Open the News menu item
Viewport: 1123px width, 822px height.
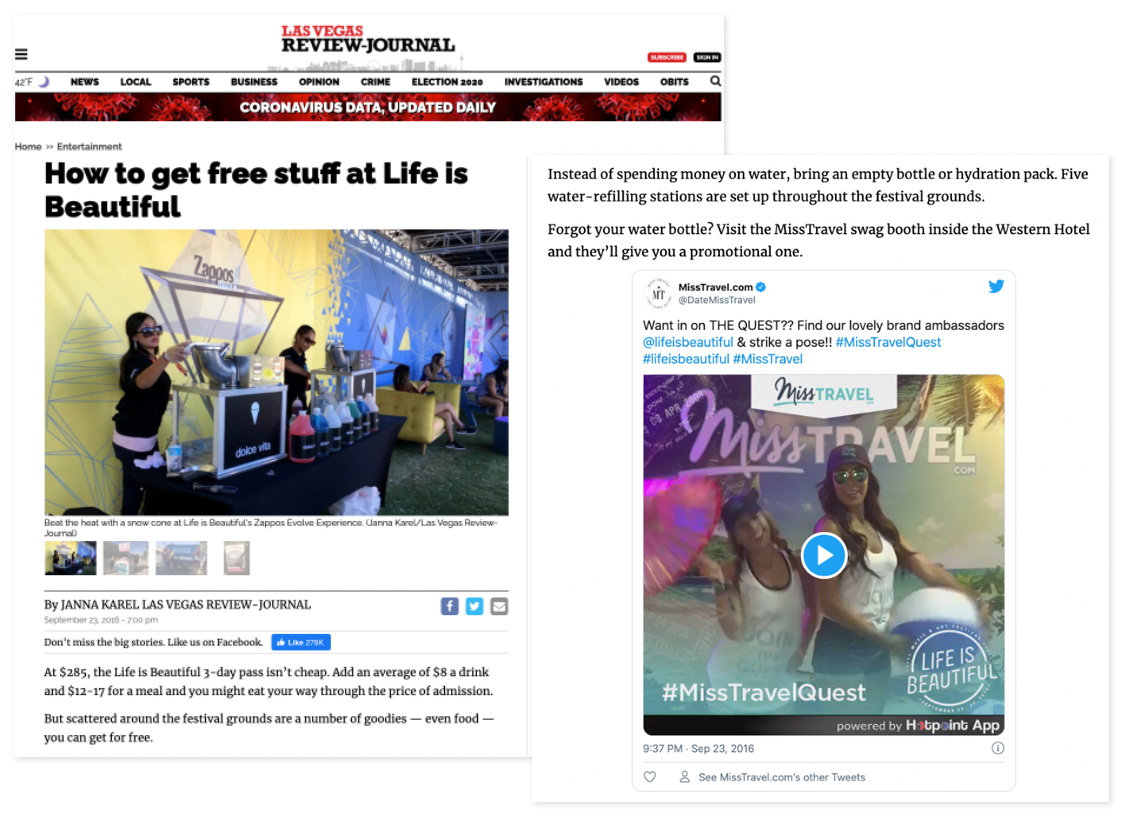pos(85,82)
